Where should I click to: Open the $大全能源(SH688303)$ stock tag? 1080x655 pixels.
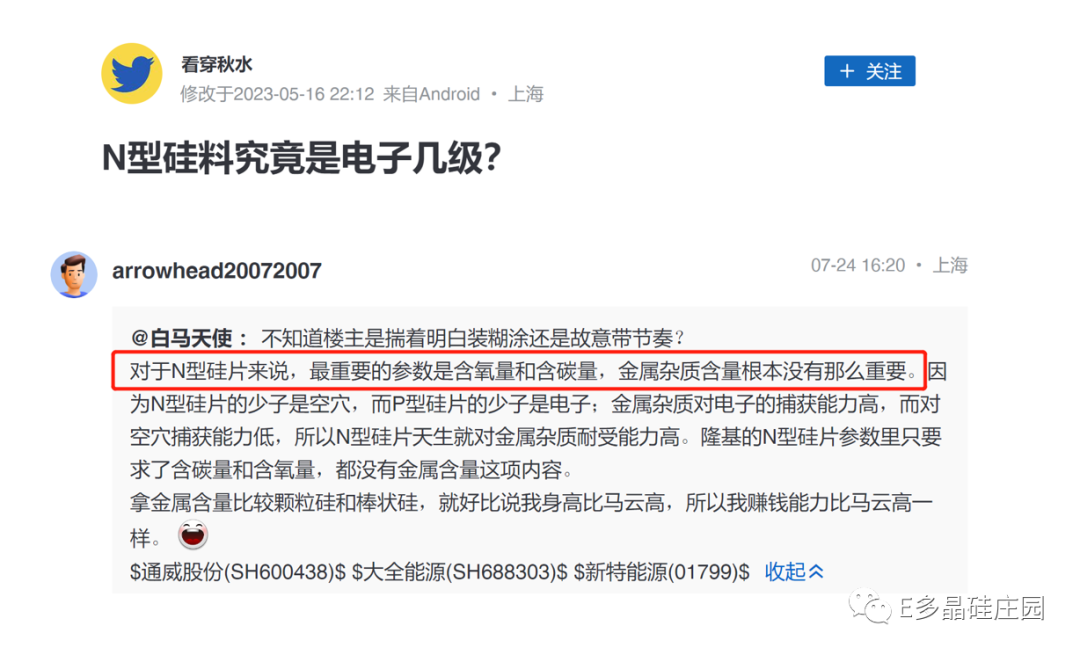459,571
